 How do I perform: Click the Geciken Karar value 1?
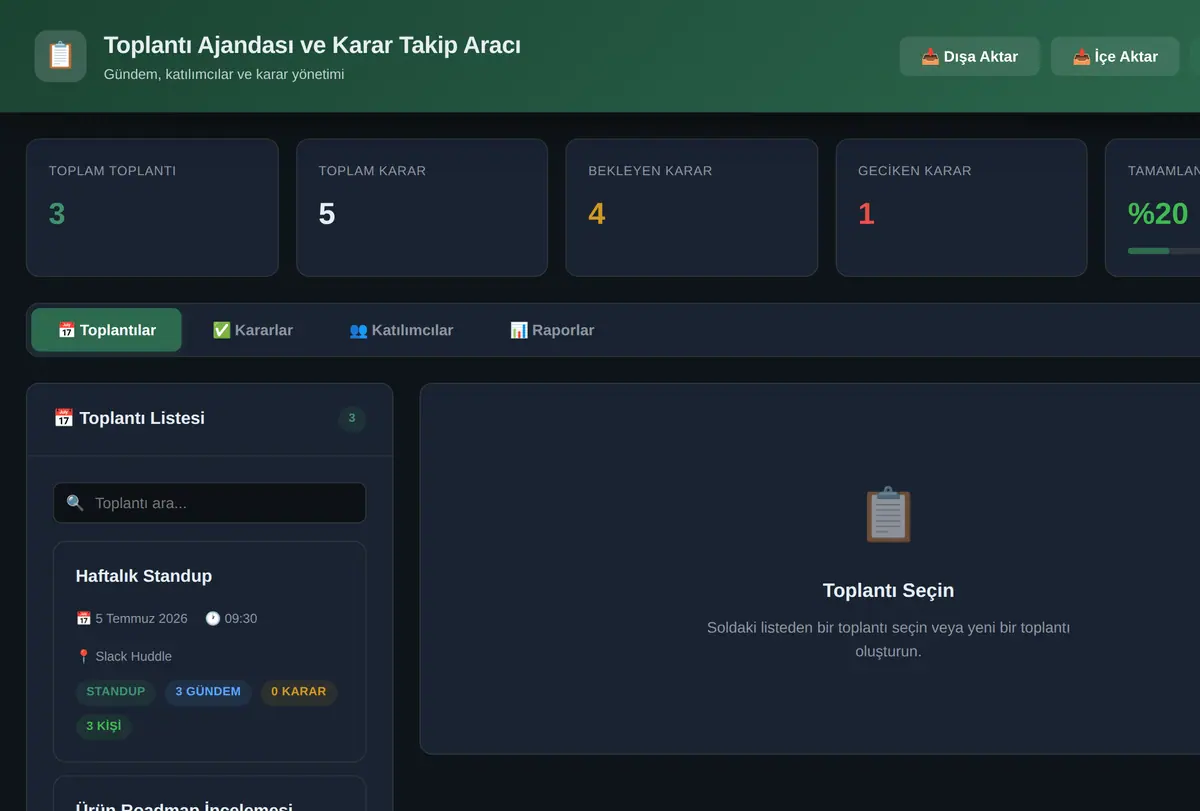click(x=866, y=213)
